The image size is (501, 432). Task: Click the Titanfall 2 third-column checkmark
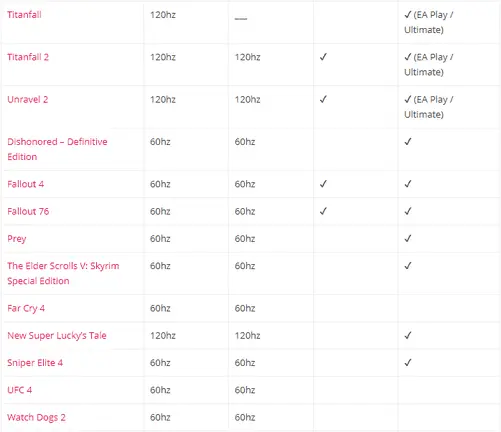pyautogui.click(x=323, y=57)
